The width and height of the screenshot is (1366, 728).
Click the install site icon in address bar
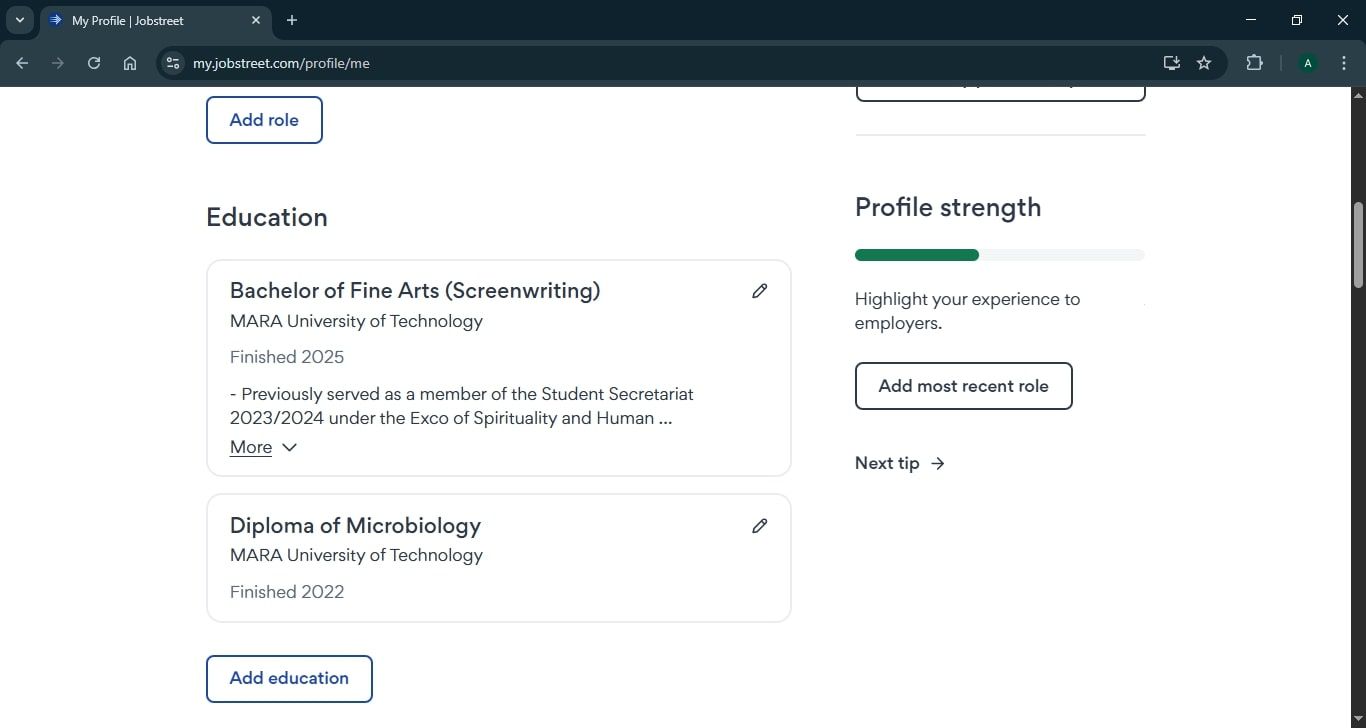pyautogui.click(x=1171, y=63)
